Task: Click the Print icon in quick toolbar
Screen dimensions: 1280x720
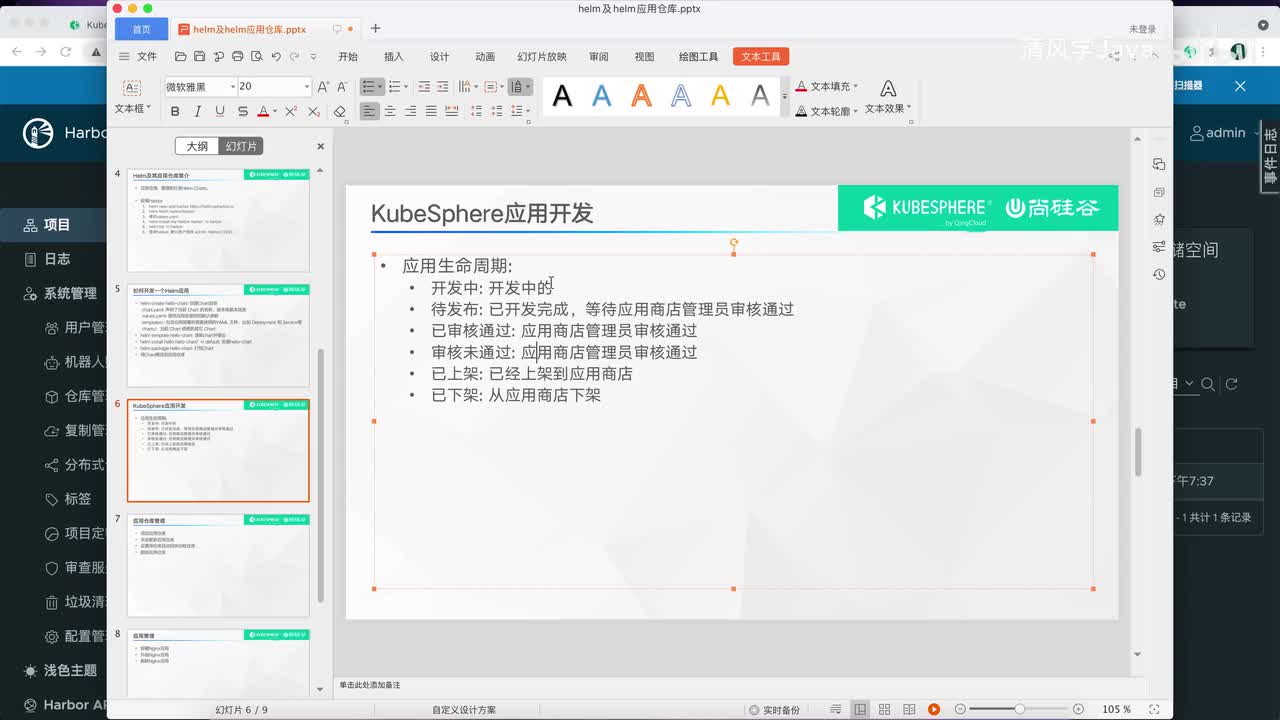Action: pyautogui.click(x=237, y=57)
